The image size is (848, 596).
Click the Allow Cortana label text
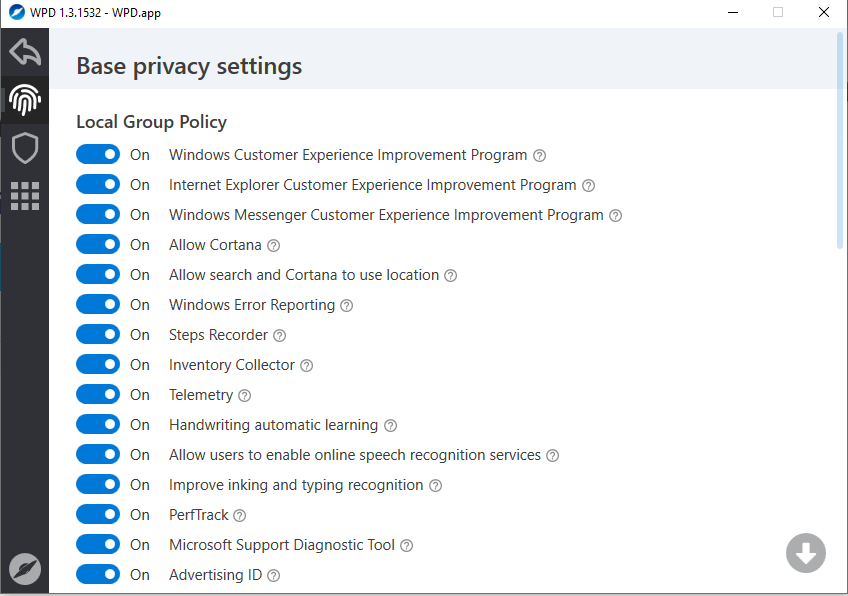click(215, 244)
